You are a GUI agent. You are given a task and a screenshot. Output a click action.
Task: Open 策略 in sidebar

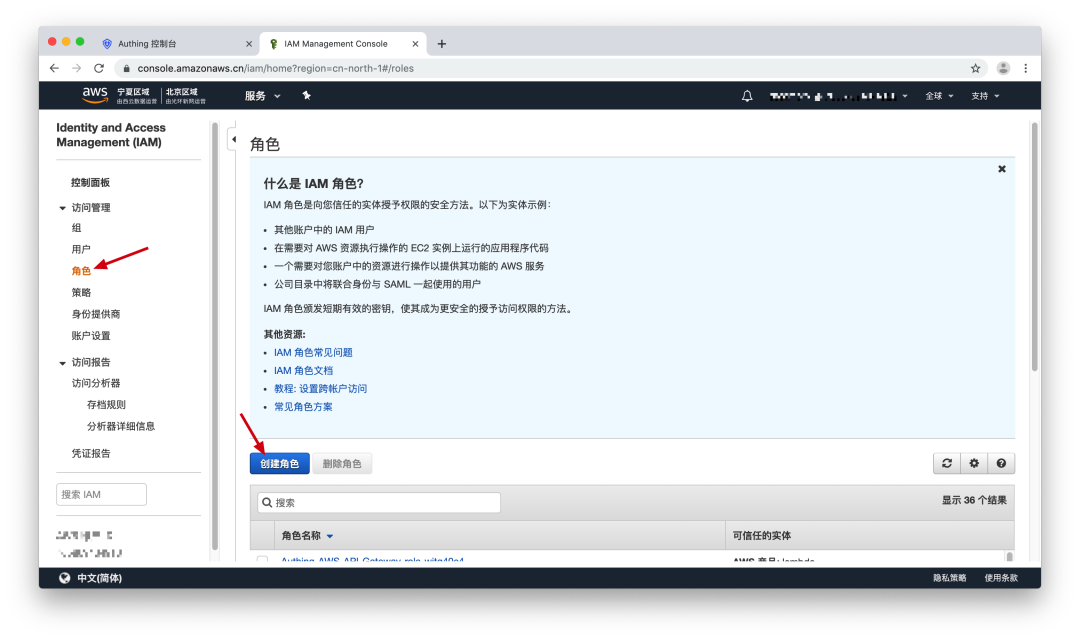click(81, 293)
